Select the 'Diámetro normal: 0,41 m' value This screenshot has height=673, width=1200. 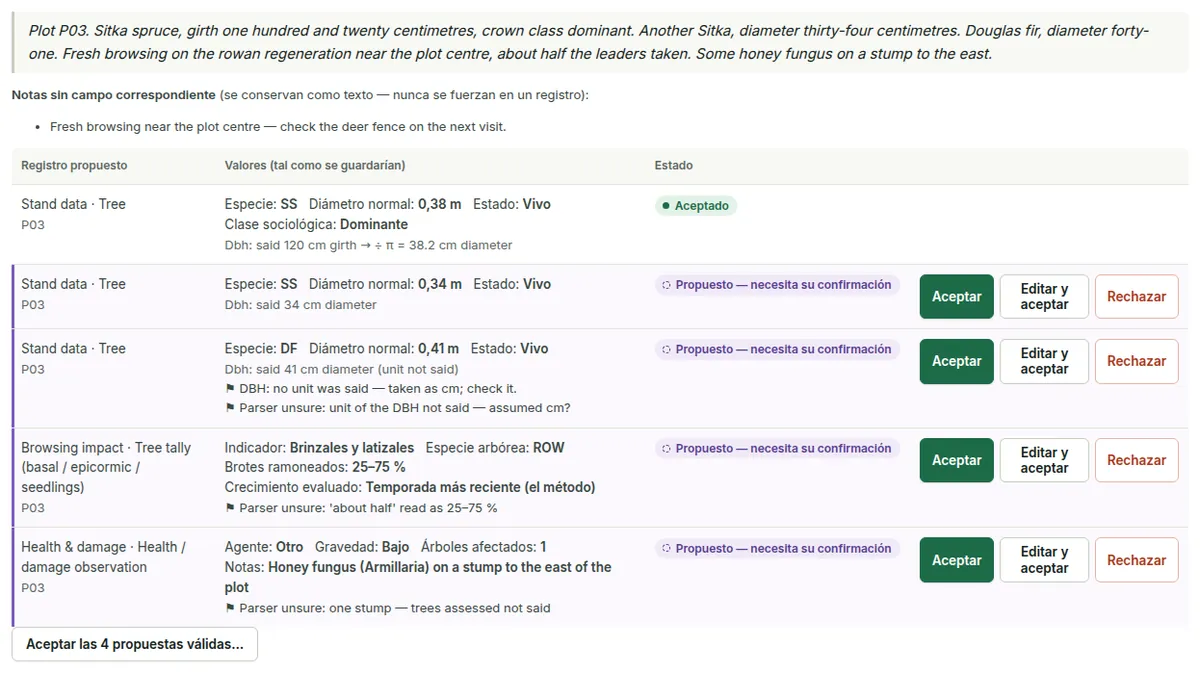[x=384, y=349]
